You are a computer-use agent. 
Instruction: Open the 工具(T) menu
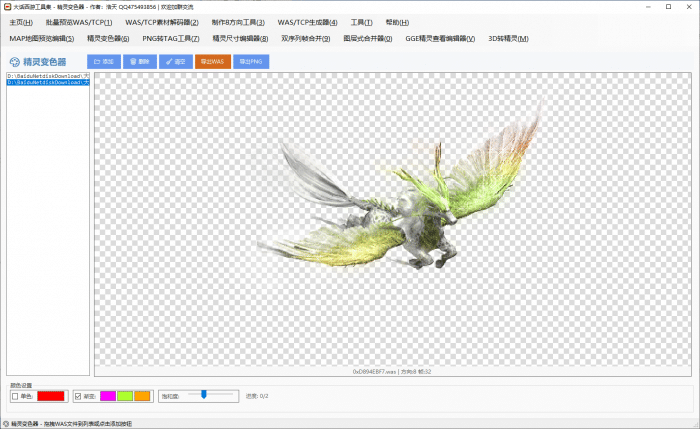click(361, 22)
